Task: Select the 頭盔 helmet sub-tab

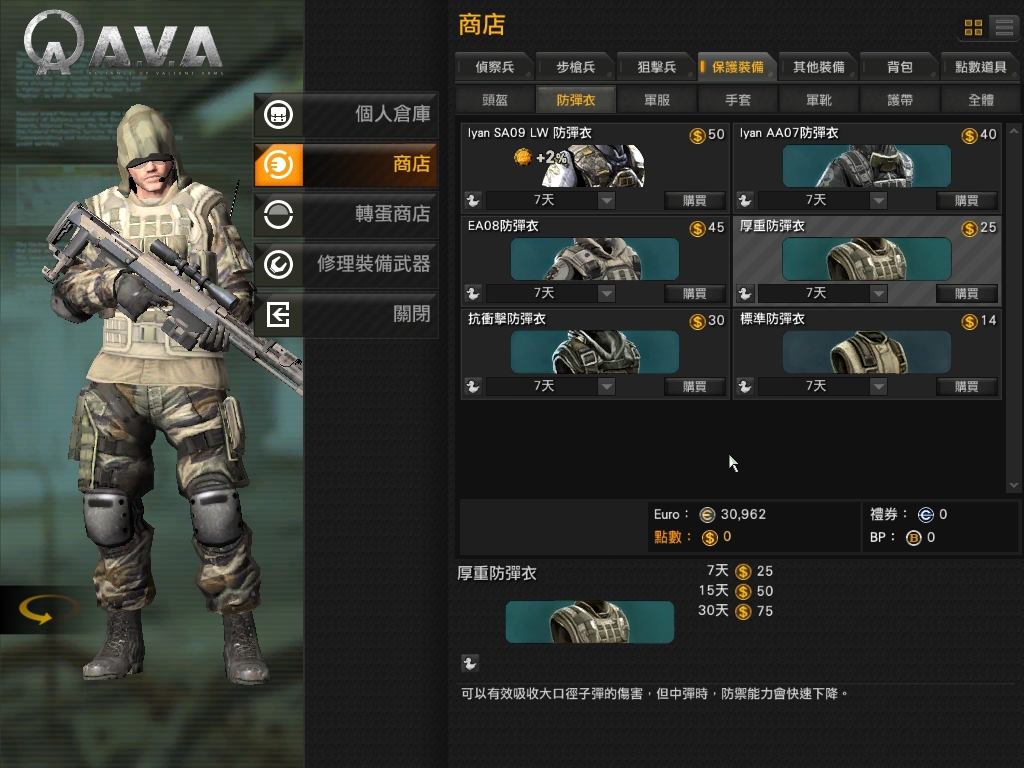Action: 494,100
